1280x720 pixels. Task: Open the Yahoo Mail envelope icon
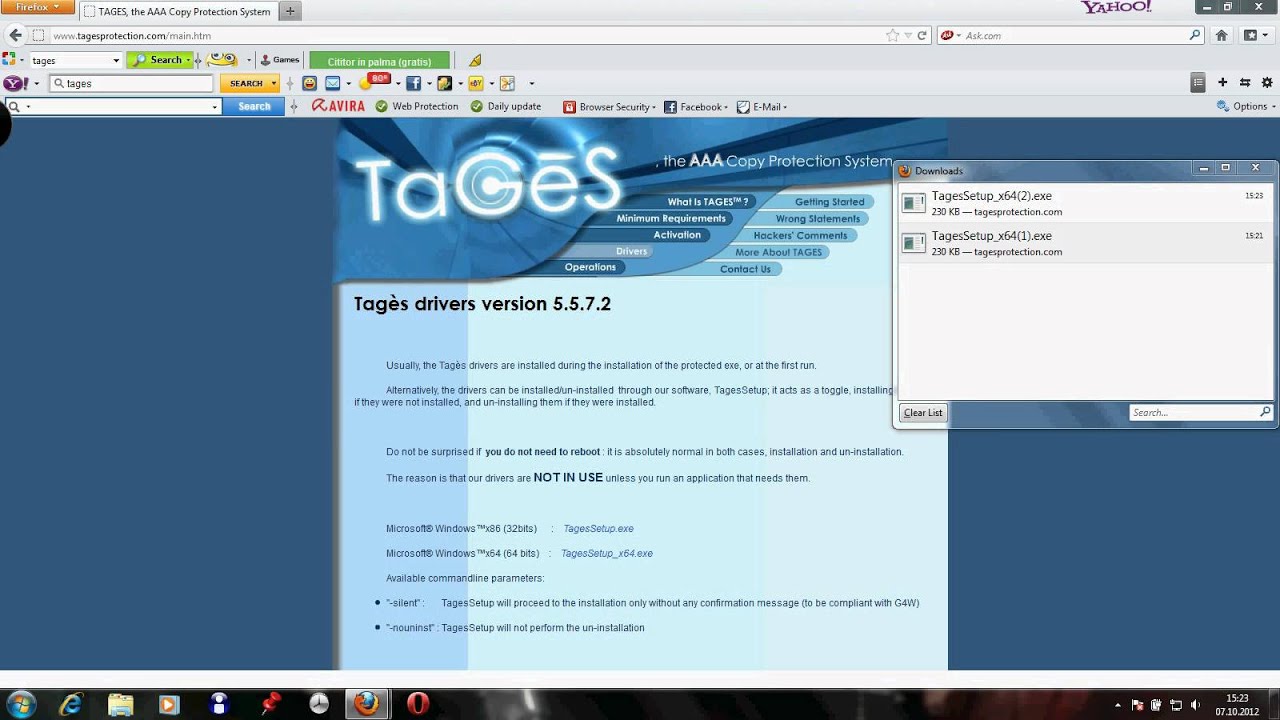pos(333,83)
